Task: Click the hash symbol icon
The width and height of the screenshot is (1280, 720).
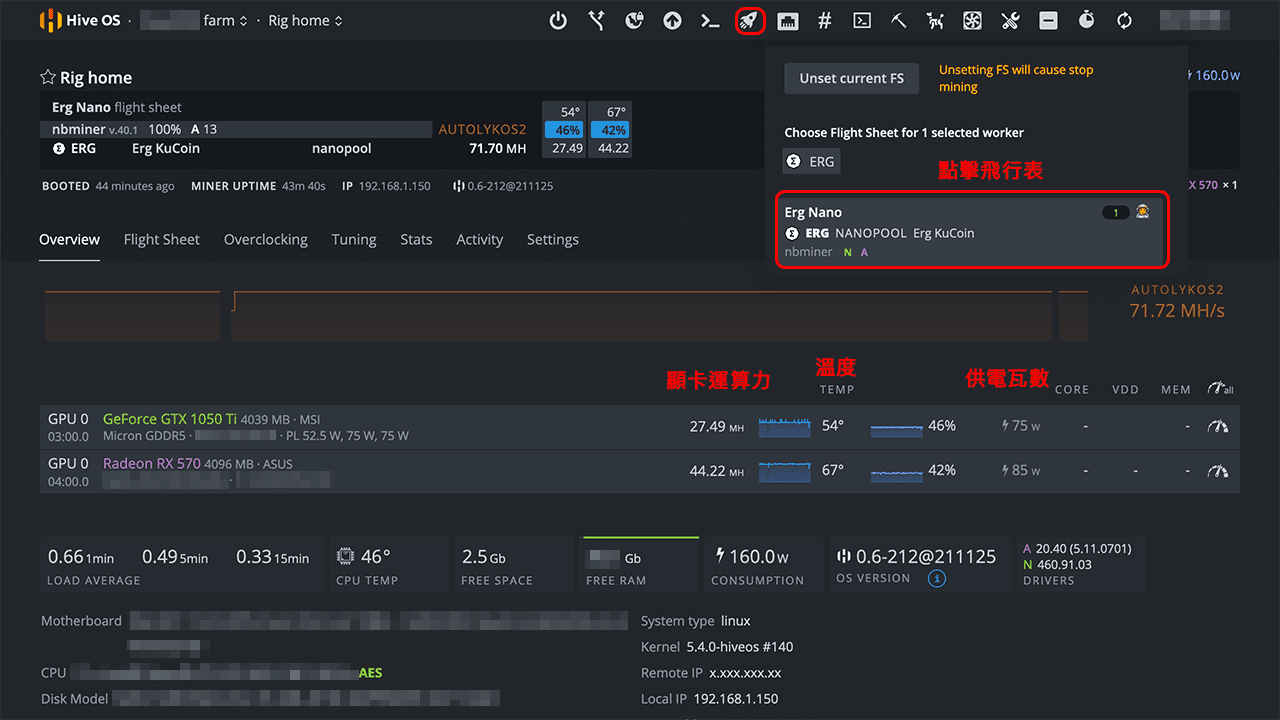Action: pos(825,20)
